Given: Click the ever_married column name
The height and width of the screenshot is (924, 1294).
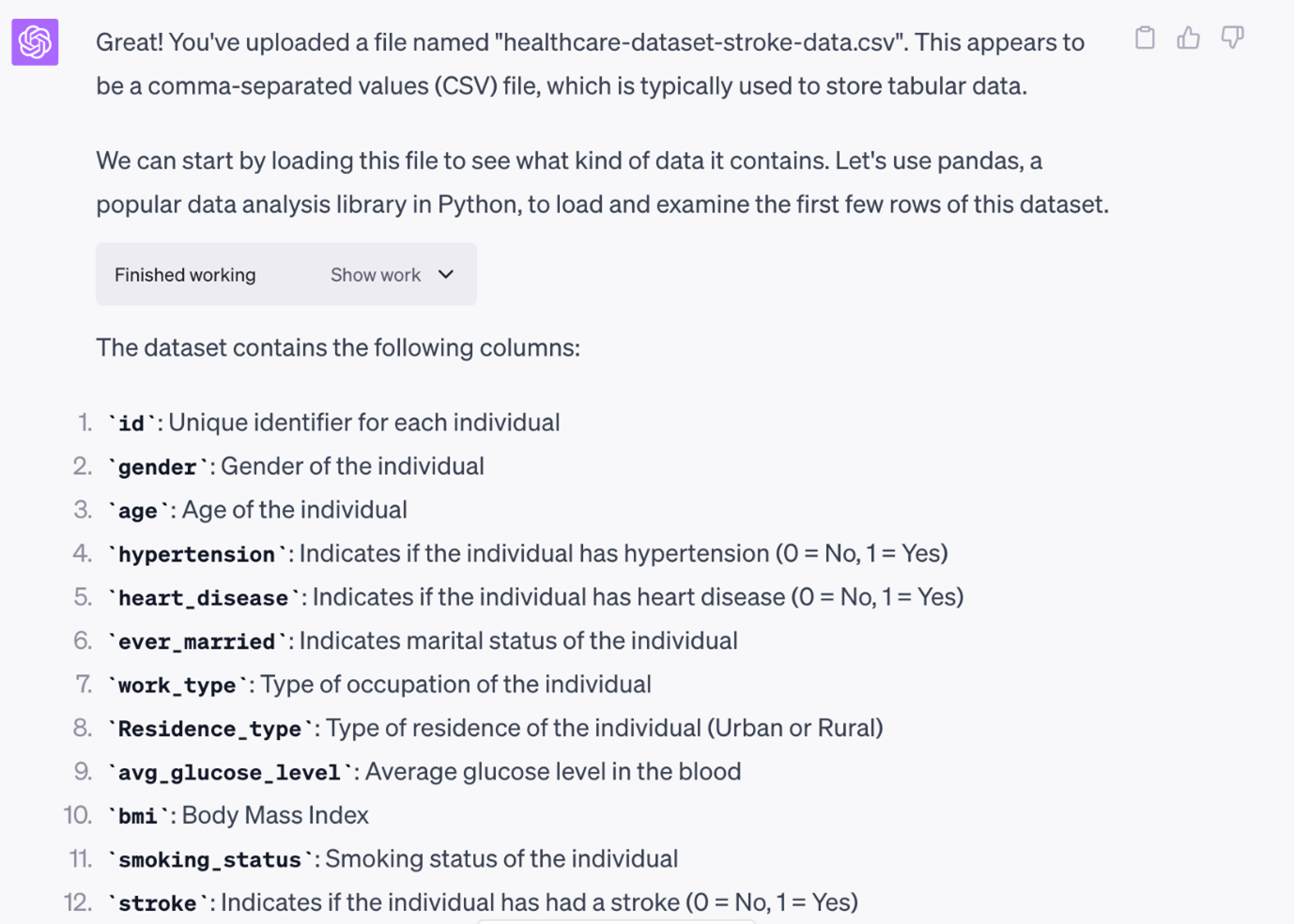Looking at the screenshot, I should pyautogui.click(x=195, y=641).
